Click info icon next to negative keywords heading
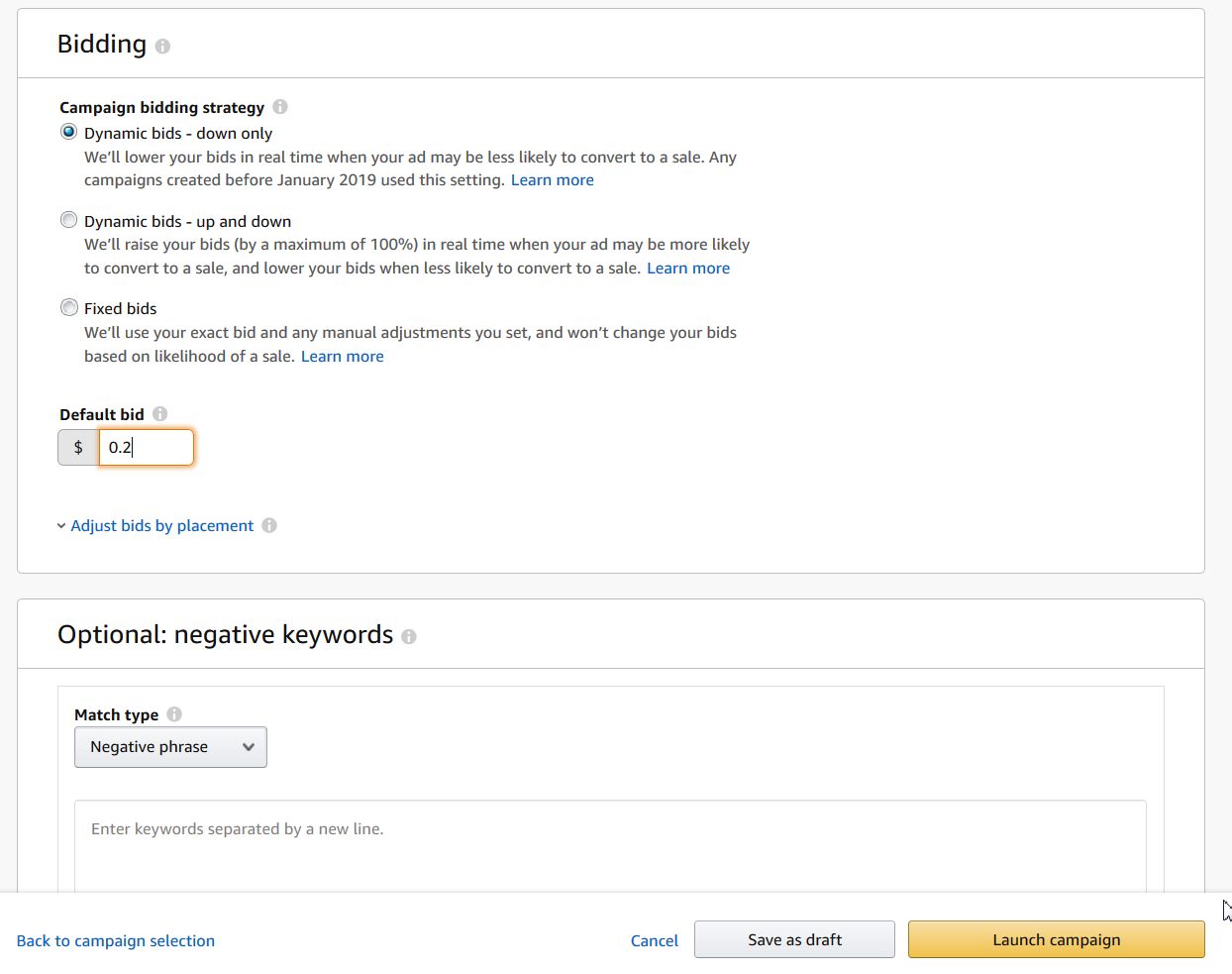The width and height of the screenshot is (1232, 974). pos(409,637)
